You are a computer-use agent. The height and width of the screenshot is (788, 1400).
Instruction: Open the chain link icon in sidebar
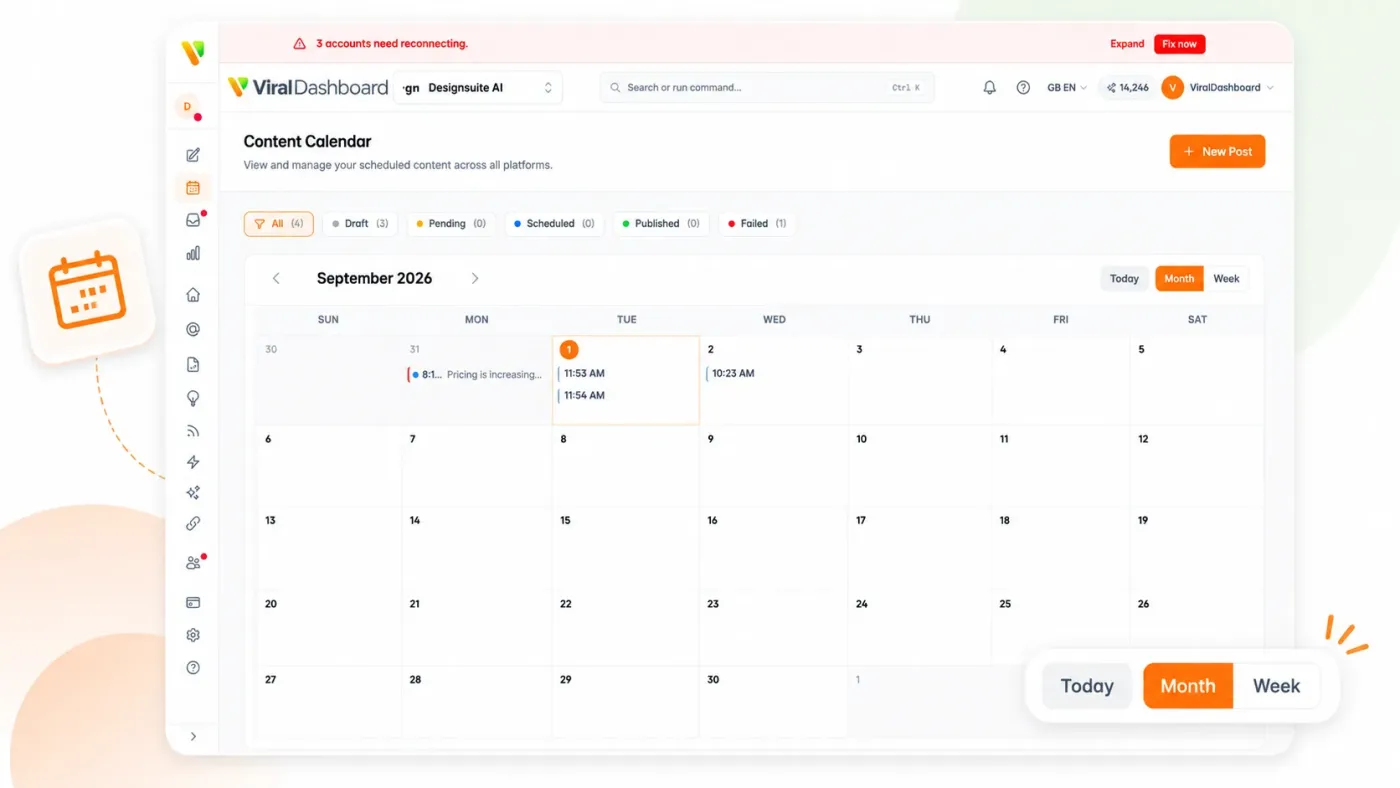[193, 523]
